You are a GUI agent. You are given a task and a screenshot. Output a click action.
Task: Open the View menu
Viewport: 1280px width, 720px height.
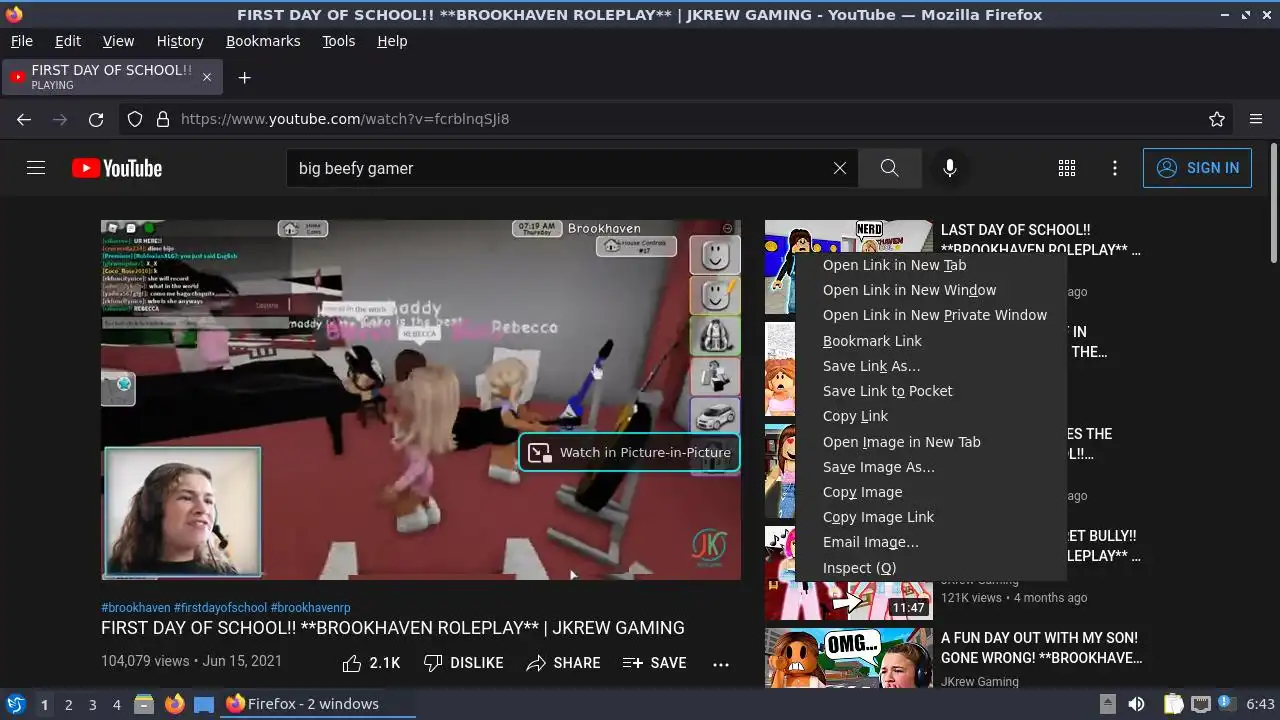[x=118, y=41]
